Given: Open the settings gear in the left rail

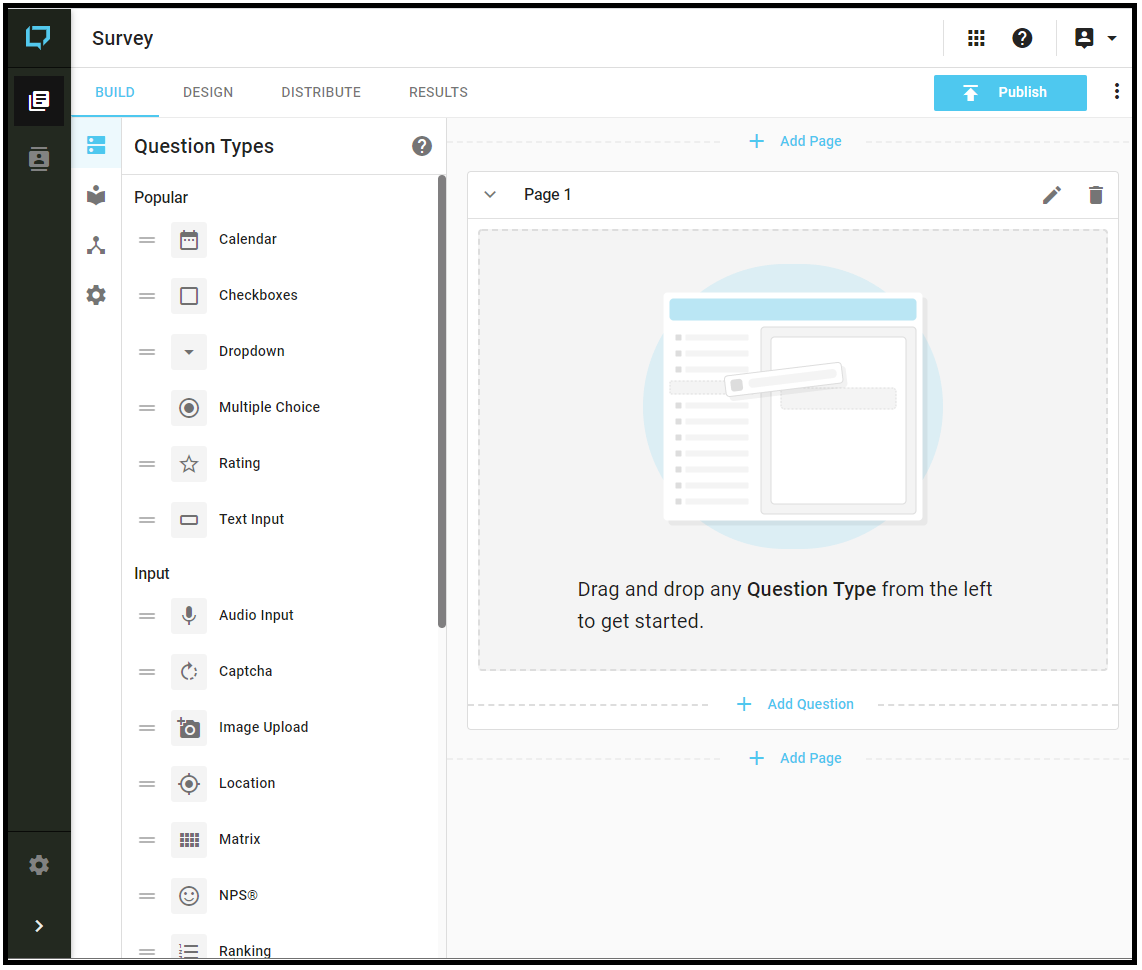Looking at the screenshot, I should pyautogui.click(x=38, y=865).
